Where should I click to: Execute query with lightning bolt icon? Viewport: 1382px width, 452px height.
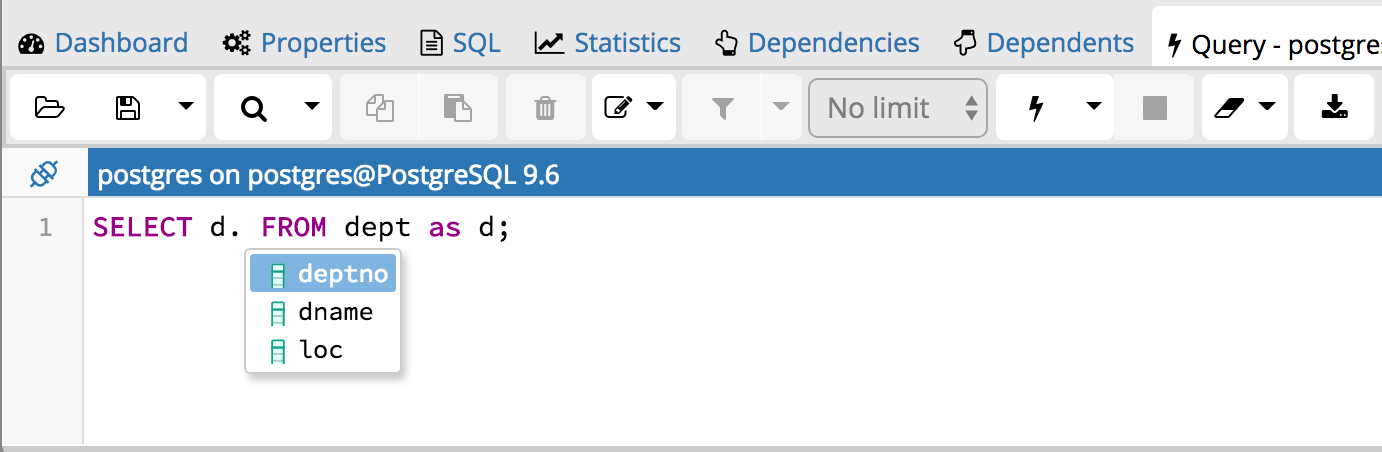coord(1036,107)
